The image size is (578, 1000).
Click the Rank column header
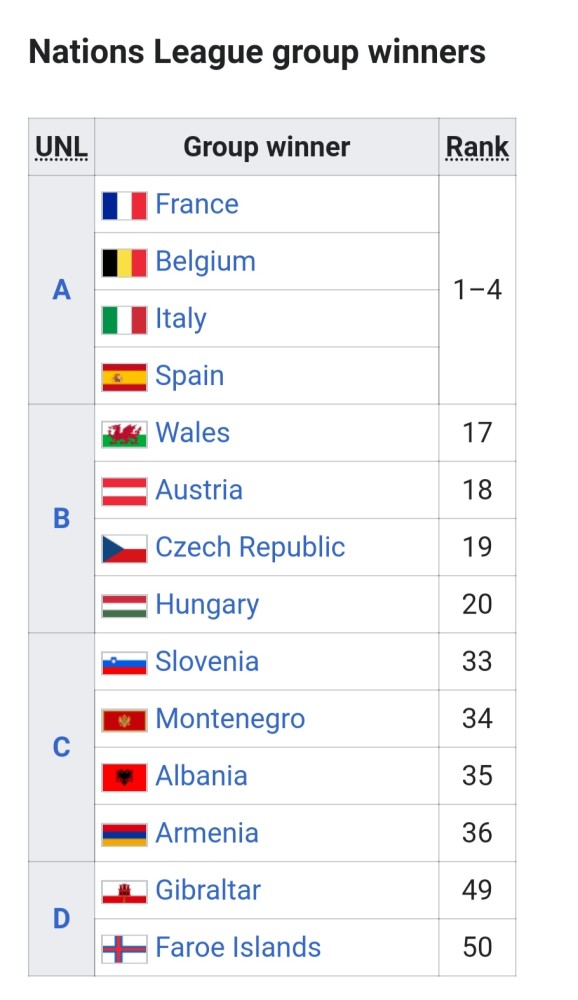[x=477, y=147]
